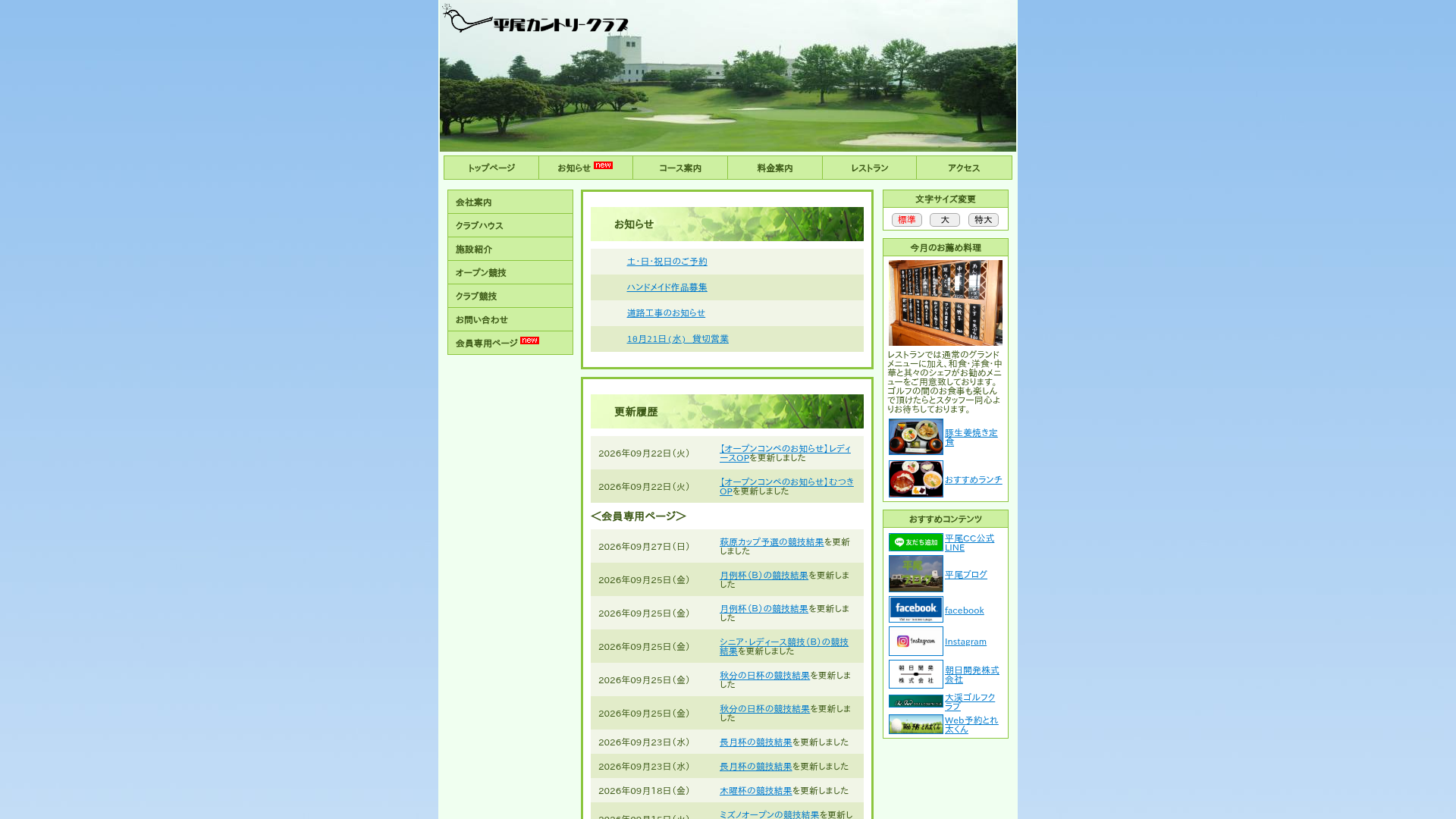The image size is (1456, 819).
Task: Open コース案内 navigation tab
Action: [x=680, y=168]
